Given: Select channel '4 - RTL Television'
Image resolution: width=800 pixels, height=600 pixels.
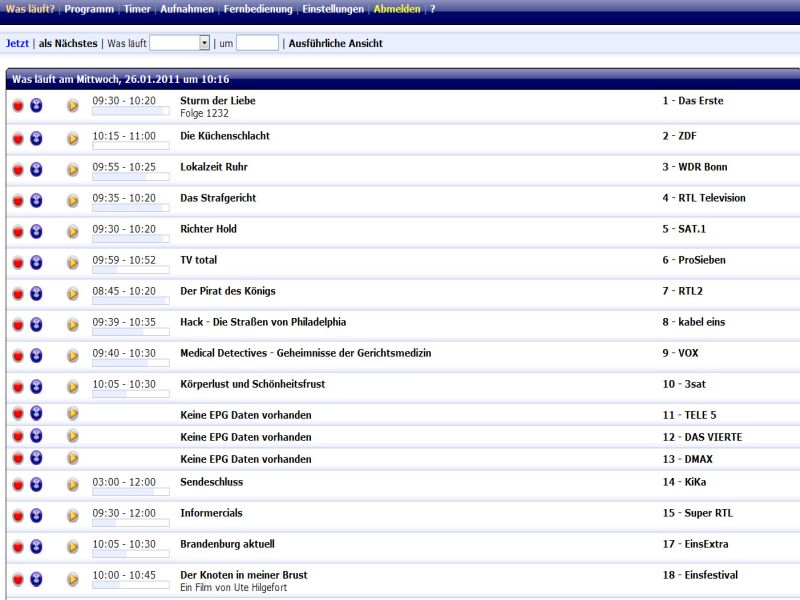Looking at the screenshot, I should pos(704,198).
